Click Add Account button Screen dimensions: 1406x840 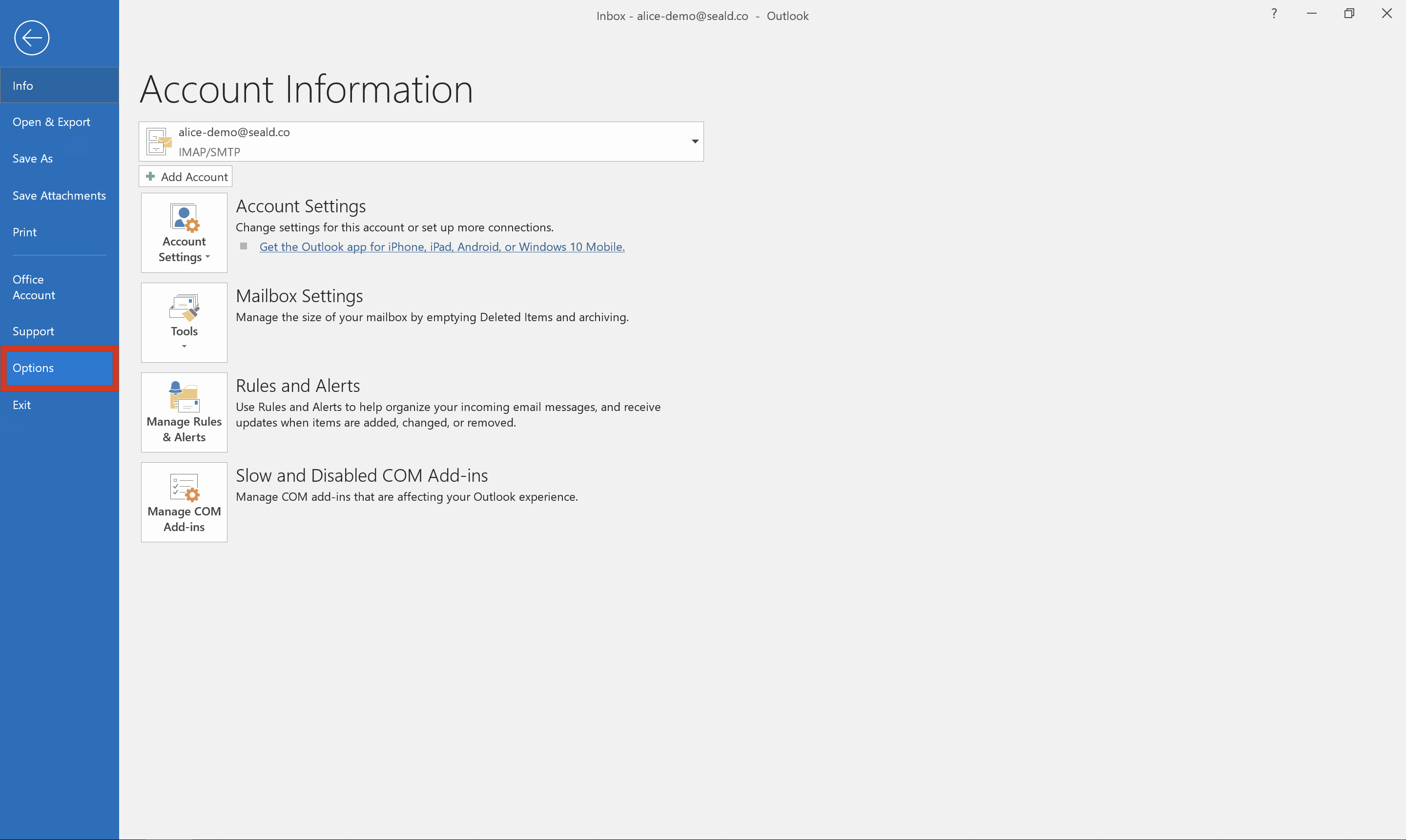pos(185,176)
